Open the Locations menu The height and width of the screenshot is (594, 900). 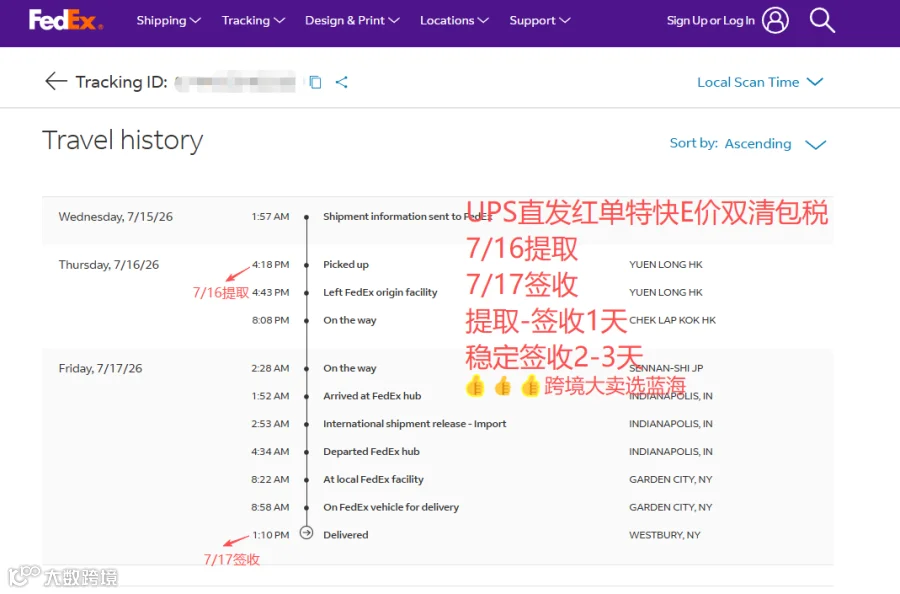[454, 21]
